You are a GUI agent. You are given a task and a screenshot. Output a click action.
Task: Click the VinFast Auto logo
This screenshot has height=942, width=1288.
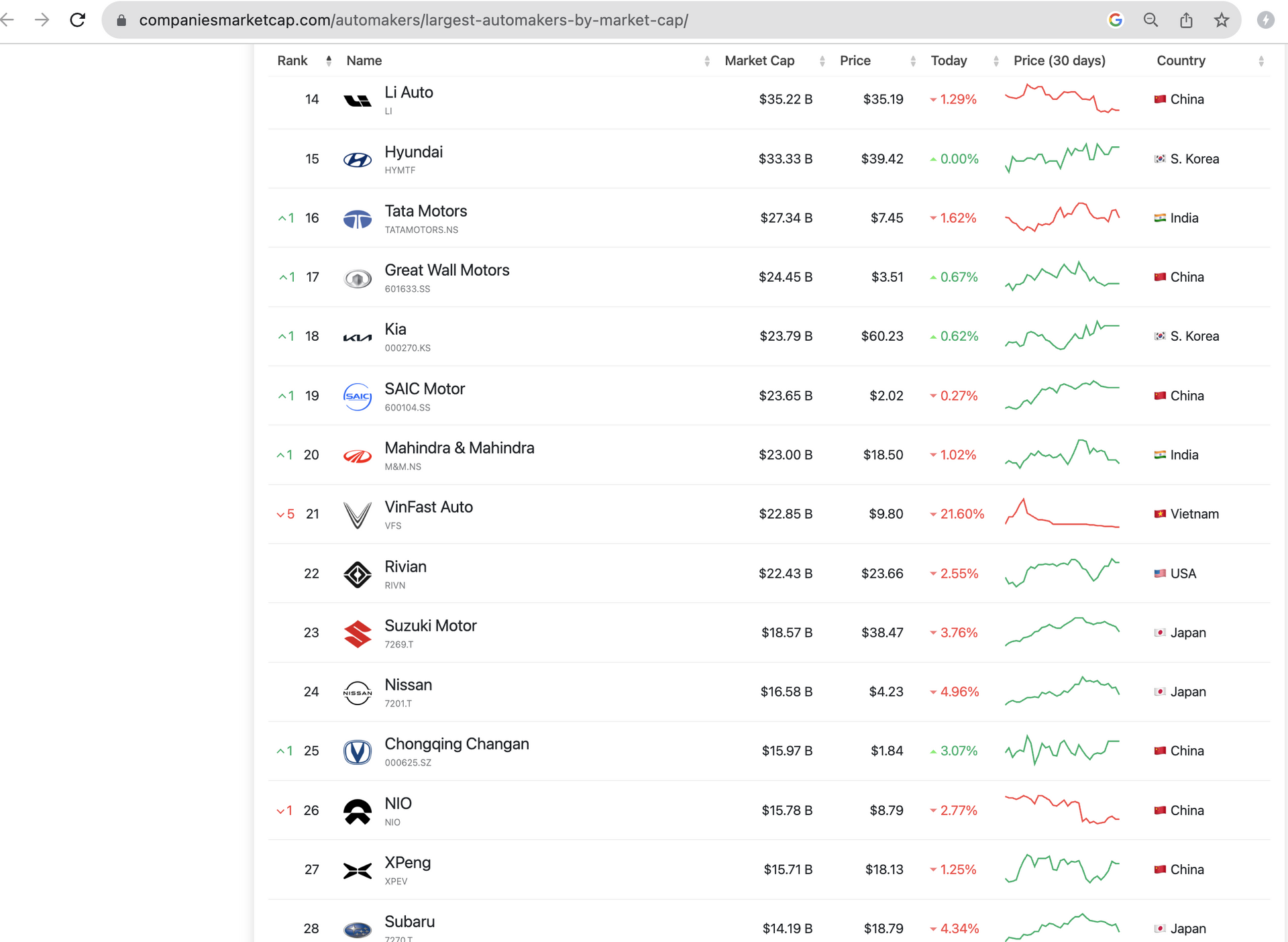(357, 515)
